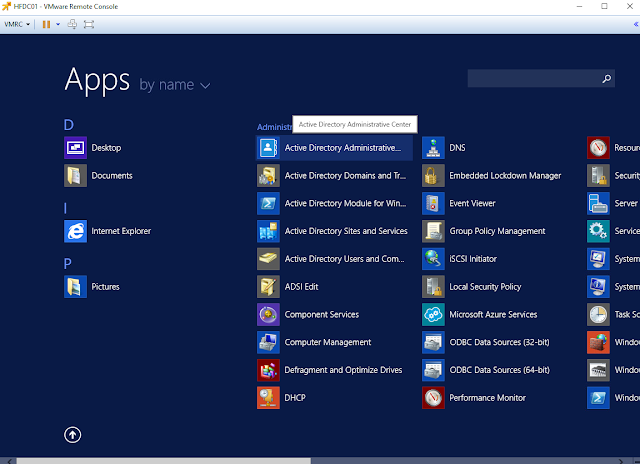Open the Security Configuration Wizard icon
This screenshot has height=464, width=640.
point(598,175)
